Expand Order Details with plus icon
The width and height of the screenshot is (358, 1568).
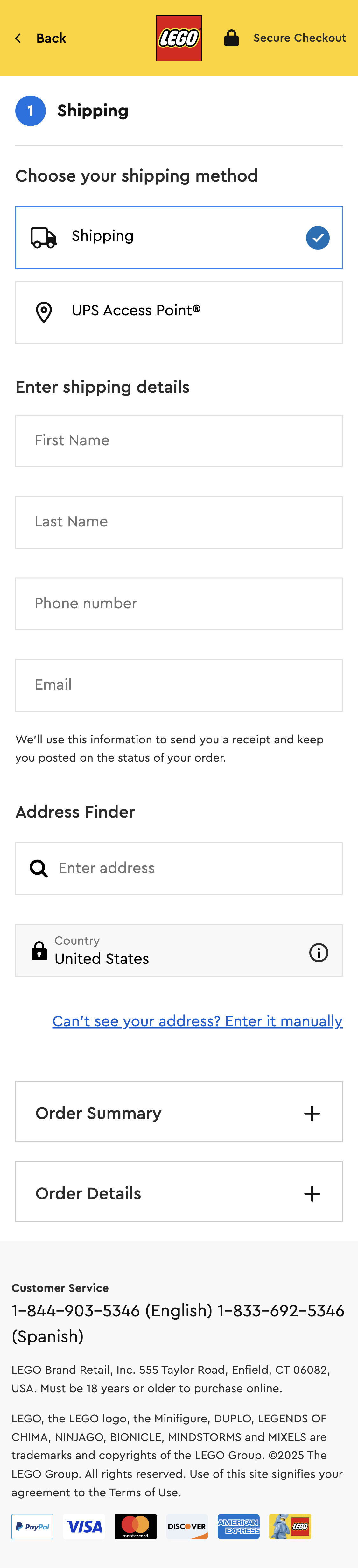312,1194
